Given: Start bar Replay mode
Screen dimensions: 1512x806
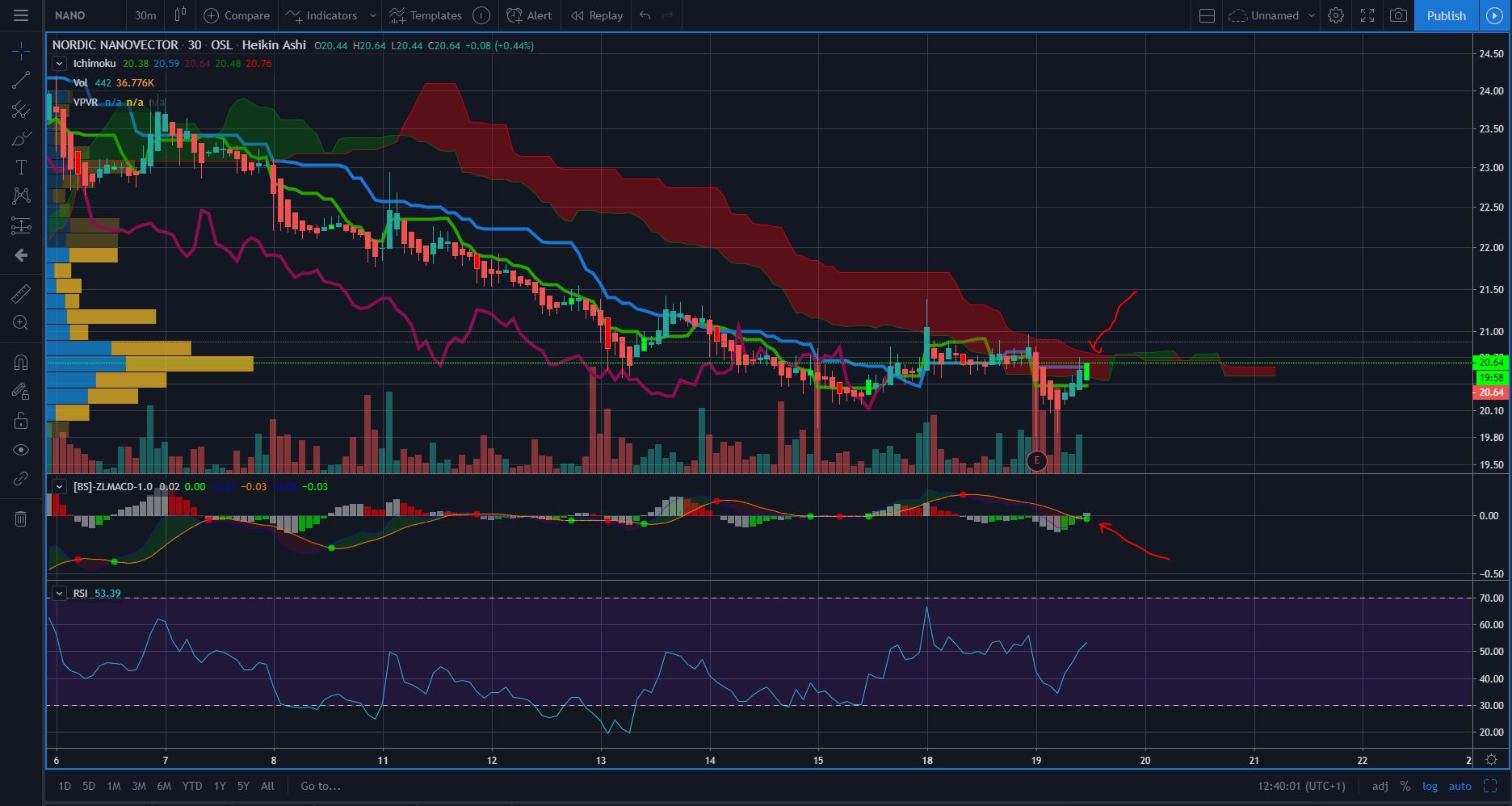Looking at the screenshot, I should click(x=597, y=15).
